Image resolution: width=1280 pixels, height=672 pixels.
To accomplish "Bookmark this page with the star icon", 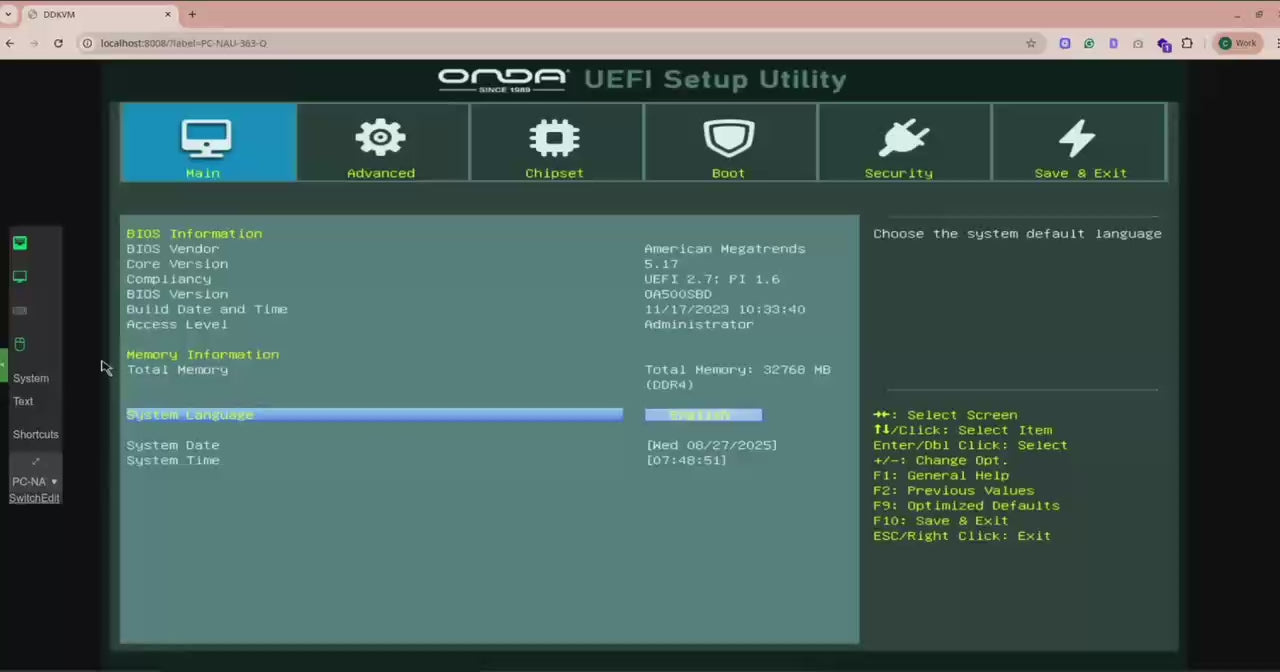I will pos(1031,43).
